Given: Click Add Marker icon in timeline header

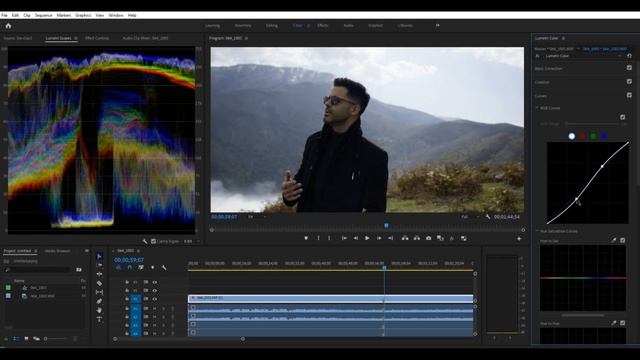Looking at the screenshot, I should pos(153,268).
